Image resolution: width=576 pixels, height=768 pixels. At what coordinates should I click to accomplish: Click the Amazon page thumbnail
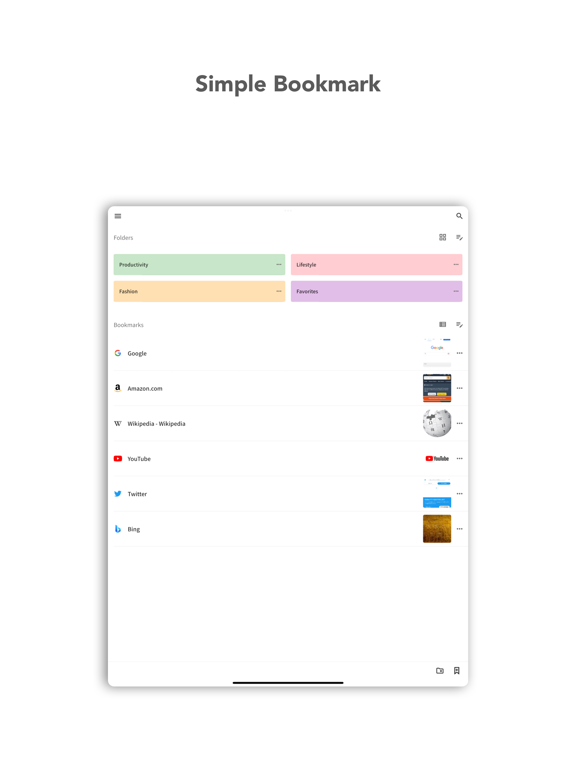point(437,388)
